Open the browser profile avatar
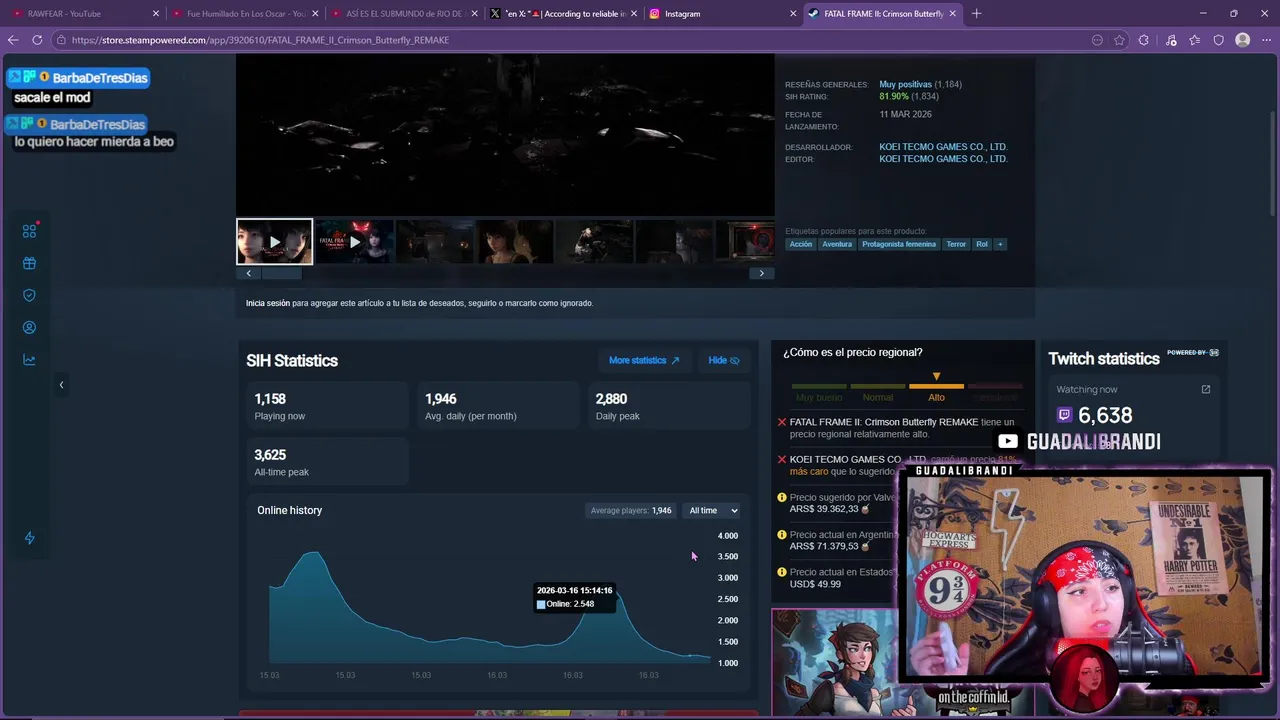This screenshot has width=1280, height=720. point(1242,40)
